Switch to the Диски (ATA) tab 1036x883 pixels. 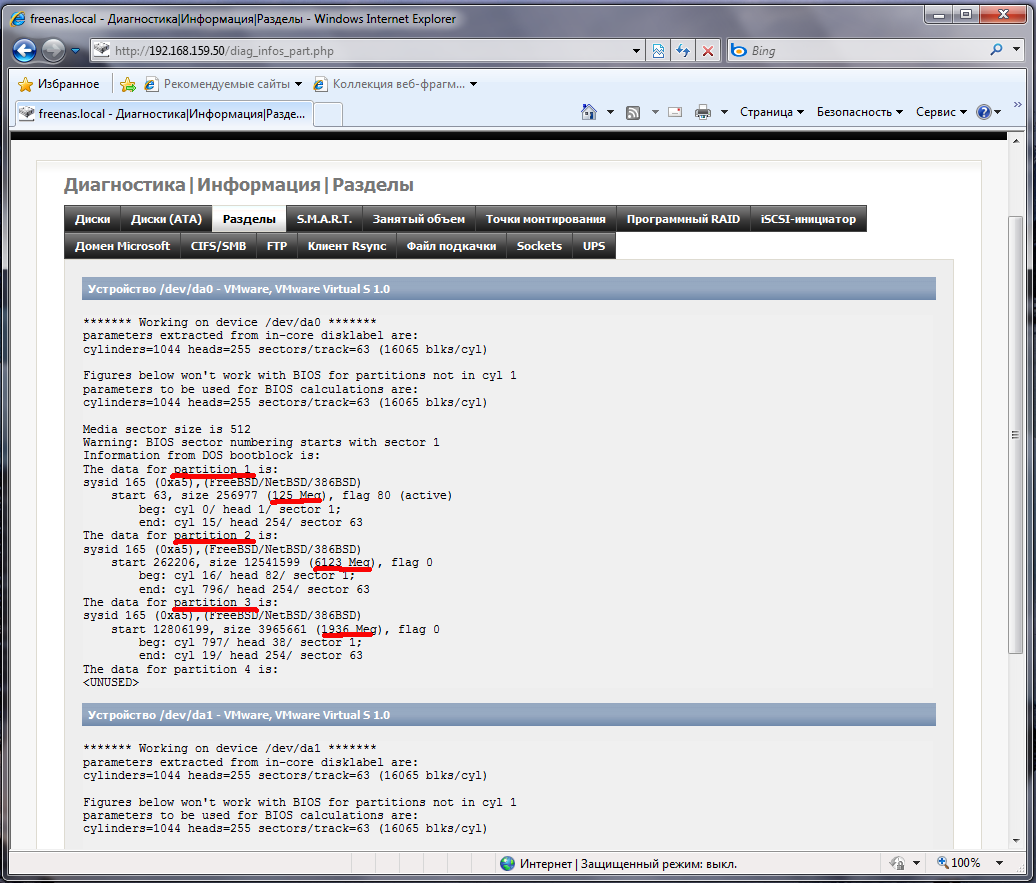click(166, 219)
